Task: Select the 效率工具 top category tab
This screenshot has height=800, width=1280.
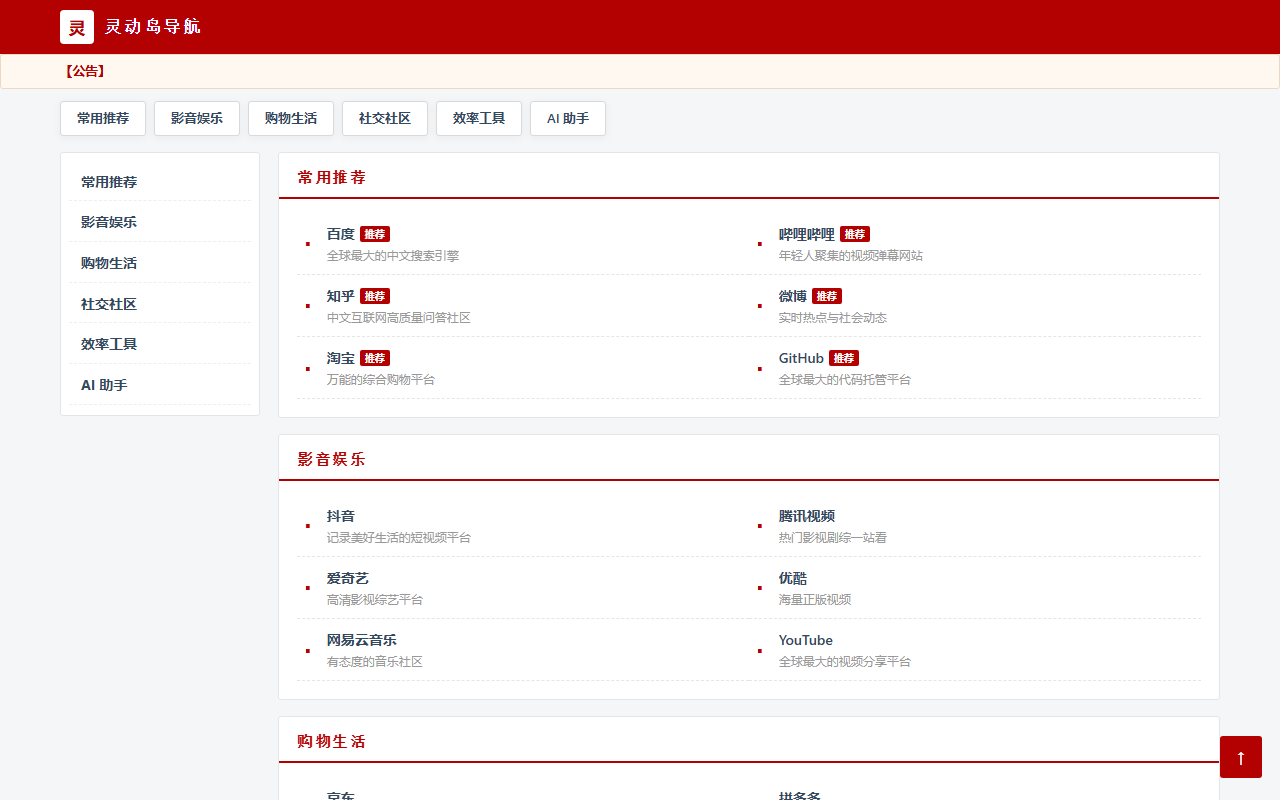Action: [479, 118]
